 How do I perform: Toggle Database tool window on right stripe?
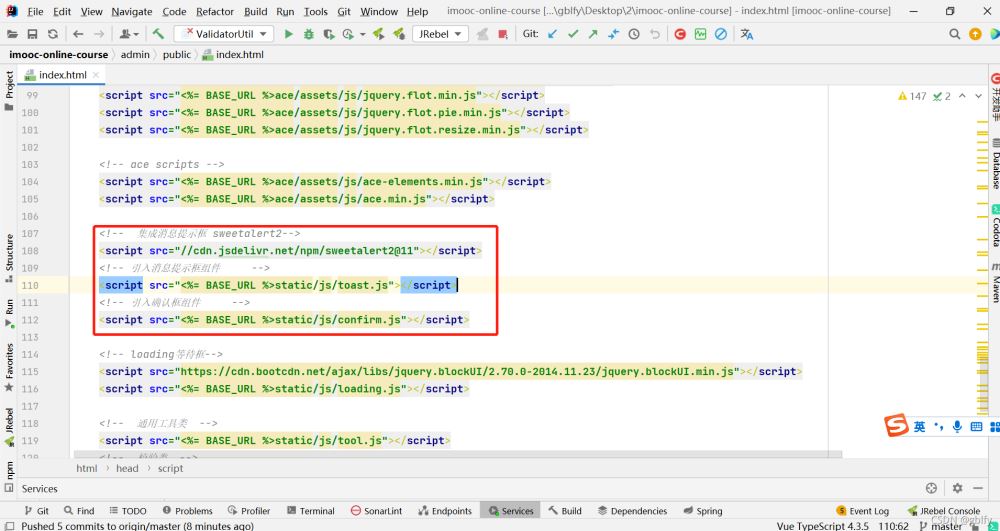[995, 164]
